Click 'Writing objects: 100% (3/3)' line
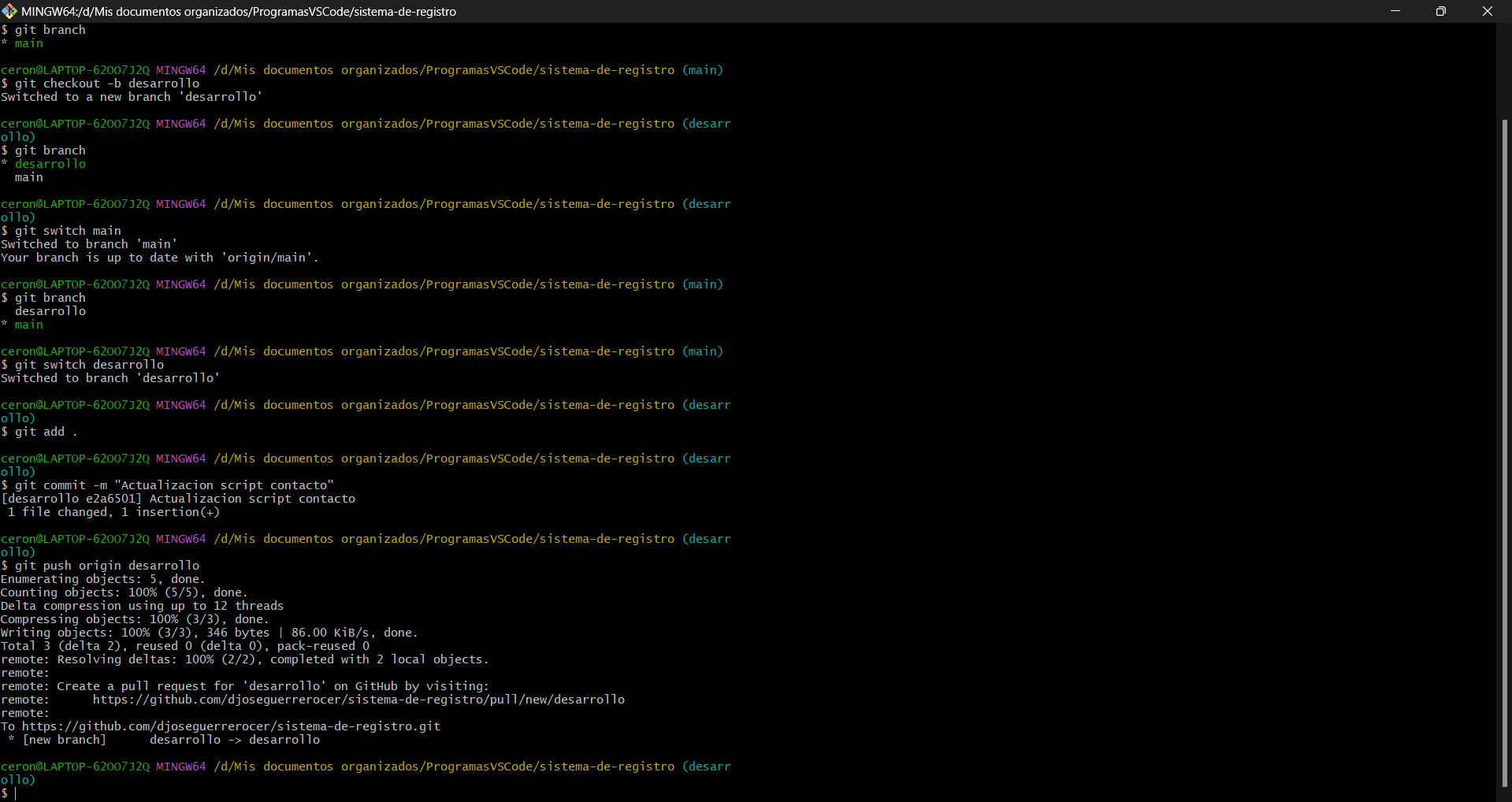This screenshot has width=1512, height=802. (210, 633)
